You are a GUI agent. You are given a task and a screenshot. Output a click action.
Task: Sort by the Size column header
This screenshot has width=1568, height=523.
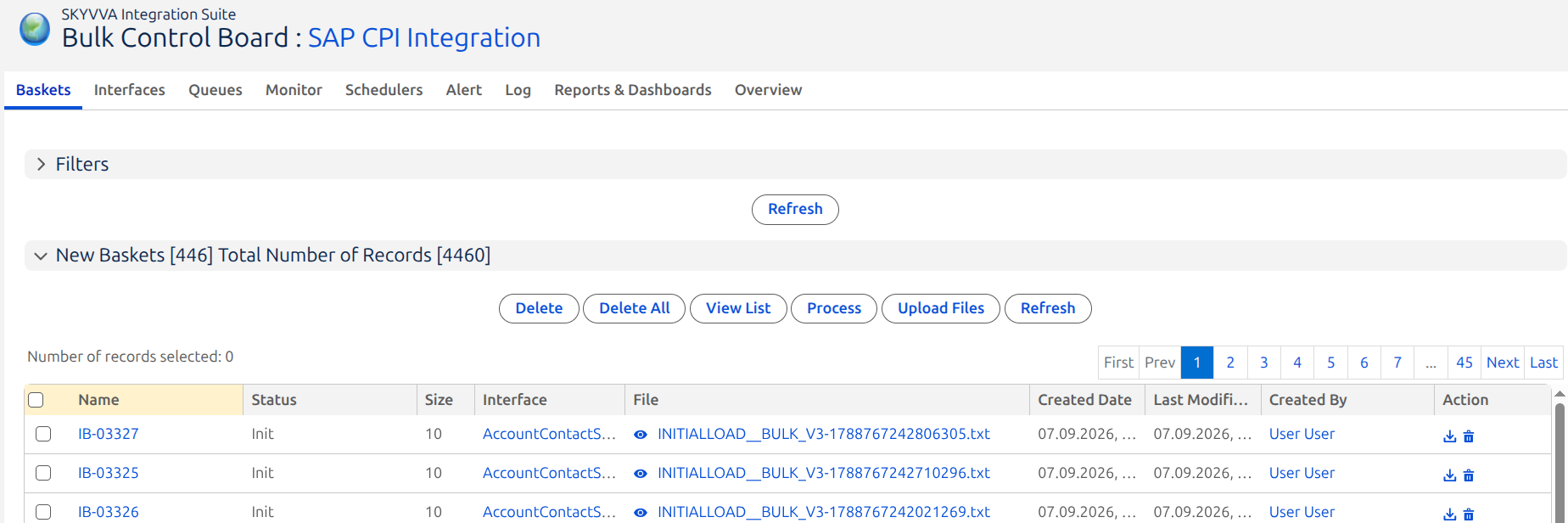439,400
